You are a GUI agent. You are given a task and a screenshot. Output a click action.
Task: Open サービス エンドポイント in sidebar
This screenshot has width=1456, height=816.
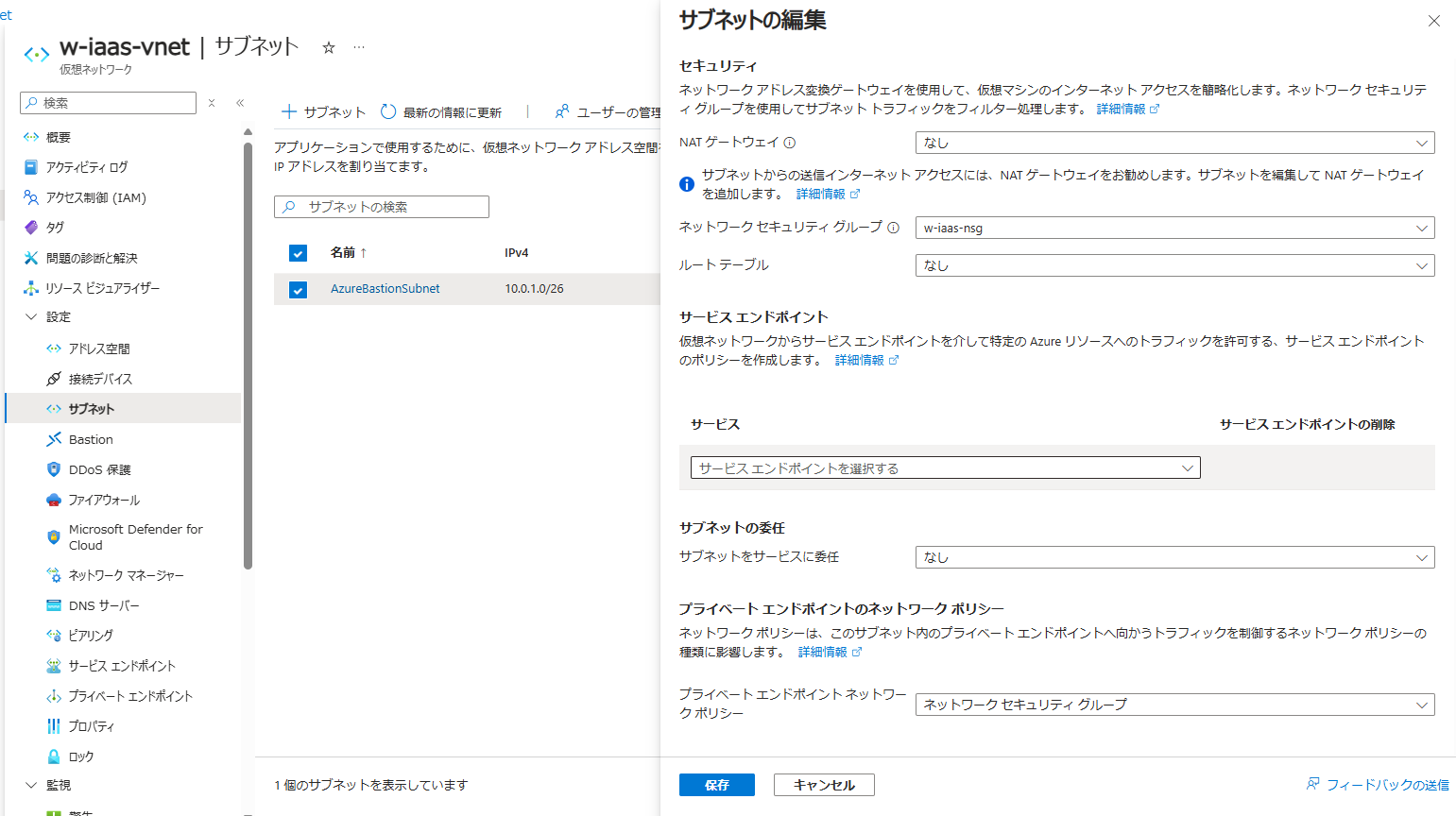pos(122,666)
